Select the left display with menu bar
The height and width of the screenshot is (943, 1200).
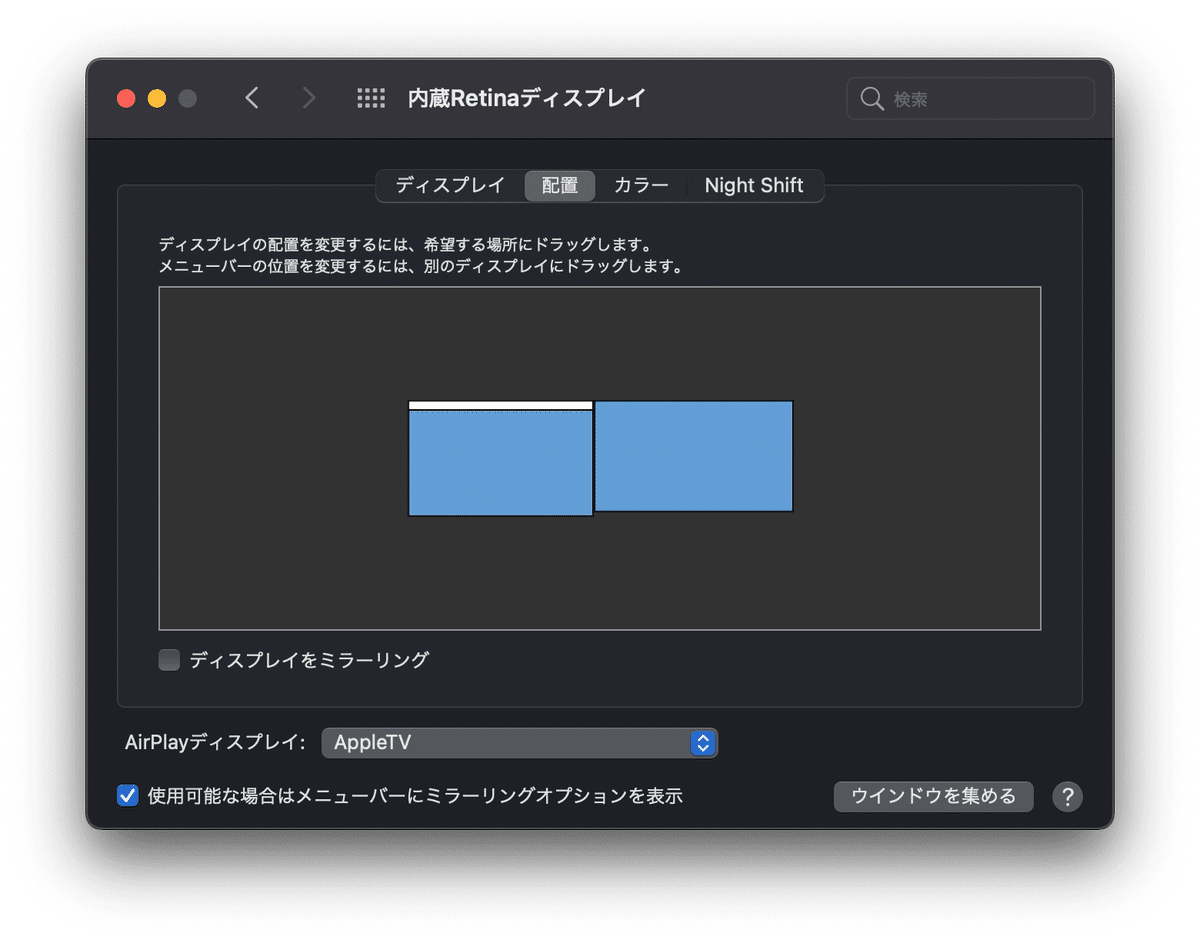[x=500, y=458]
